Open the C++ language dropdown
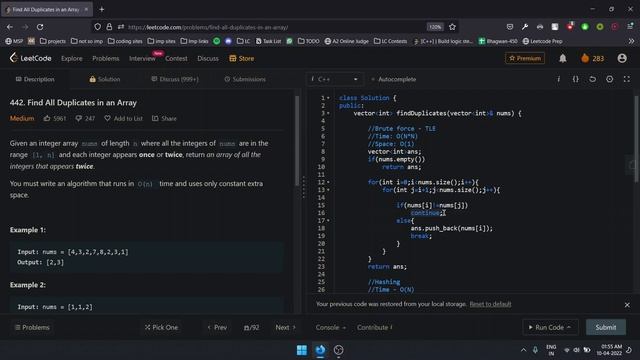The height and width of the screenshot is (360, 640). (x=335, y=79)
